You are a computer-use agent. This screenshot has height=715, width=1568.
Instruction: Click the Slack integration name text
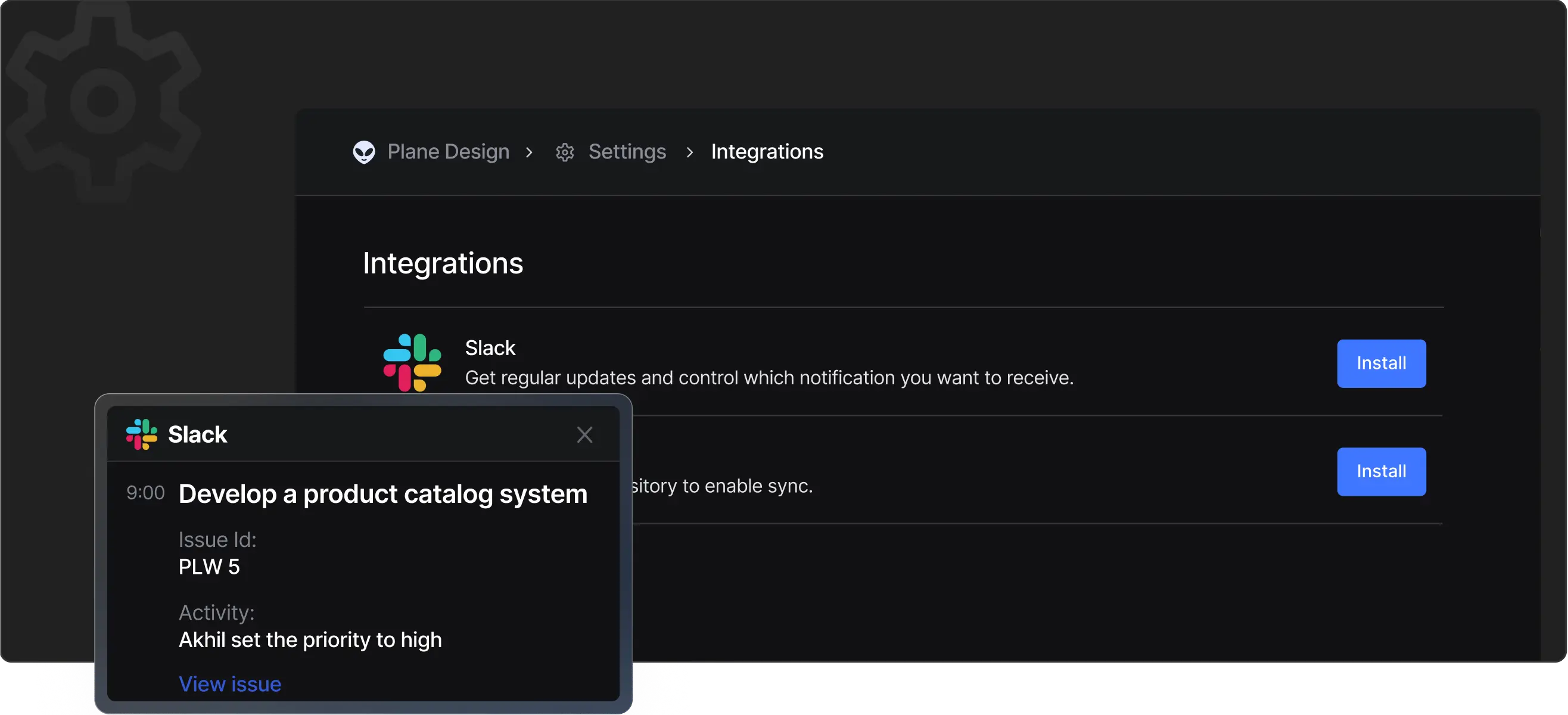(490, 348)
